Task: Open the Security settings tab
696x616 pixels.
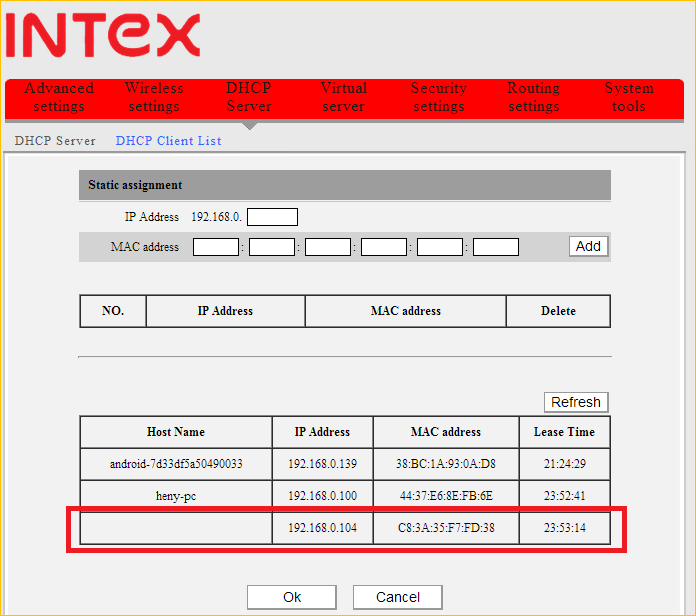Action: tap(438, 97)
